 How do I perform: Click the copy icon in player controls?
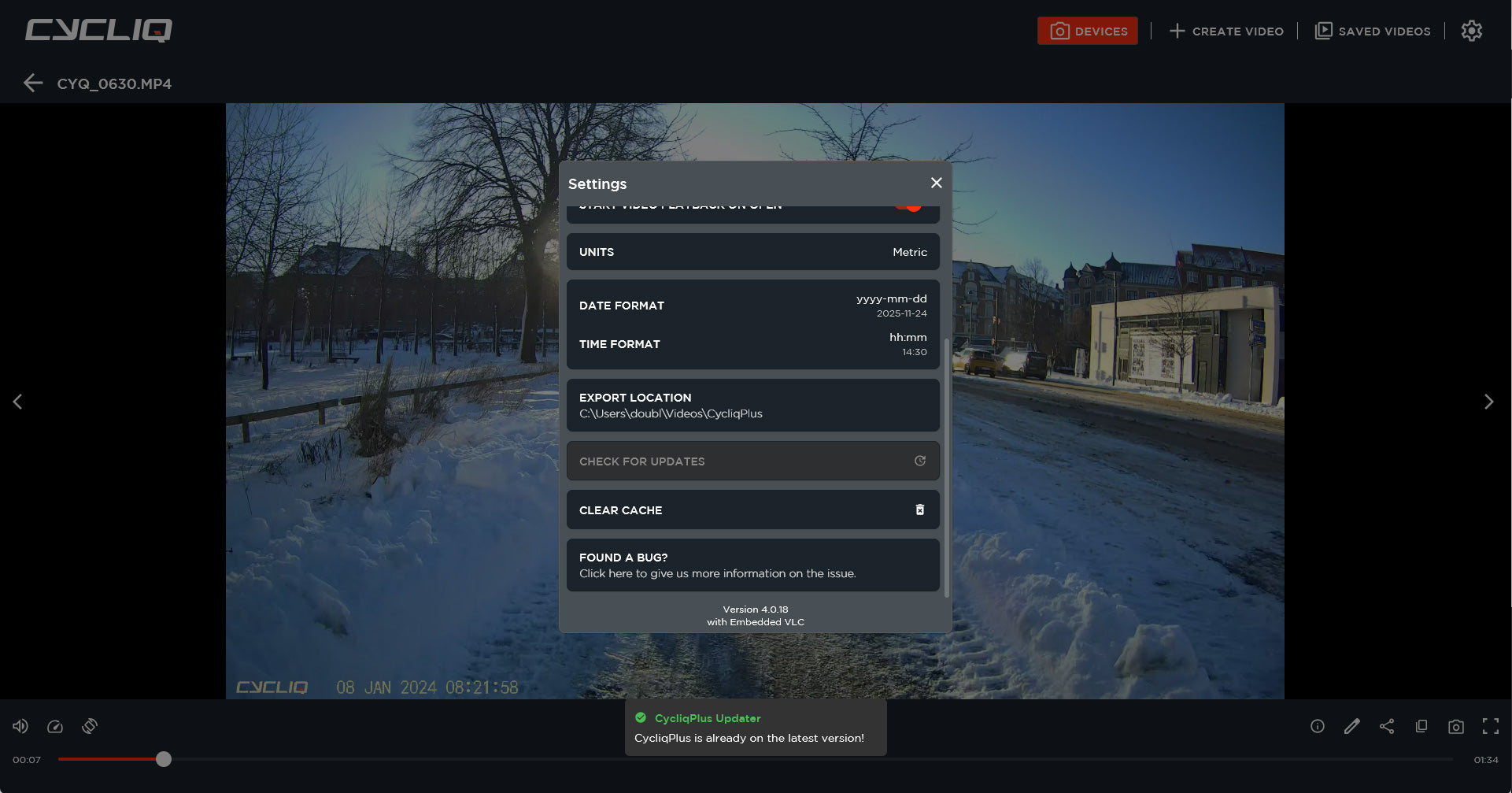tap(1421, 726)
